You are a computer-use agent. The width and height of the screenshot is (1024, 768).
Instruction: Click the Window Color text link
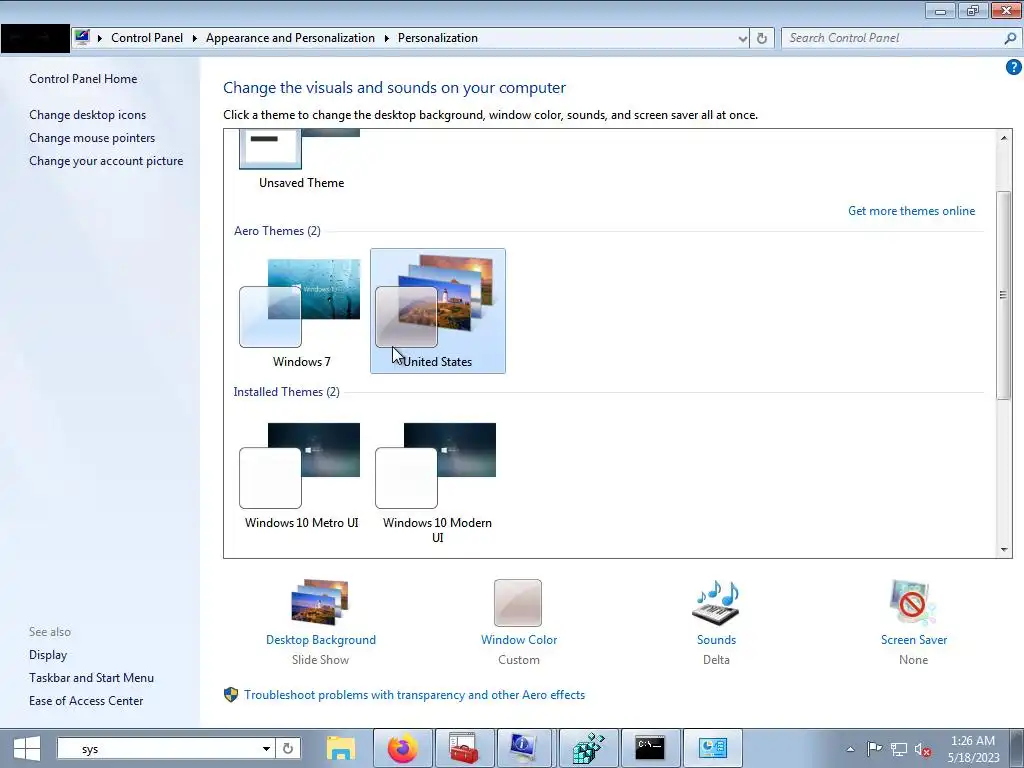pyautogui.click(x=519, y=640)
